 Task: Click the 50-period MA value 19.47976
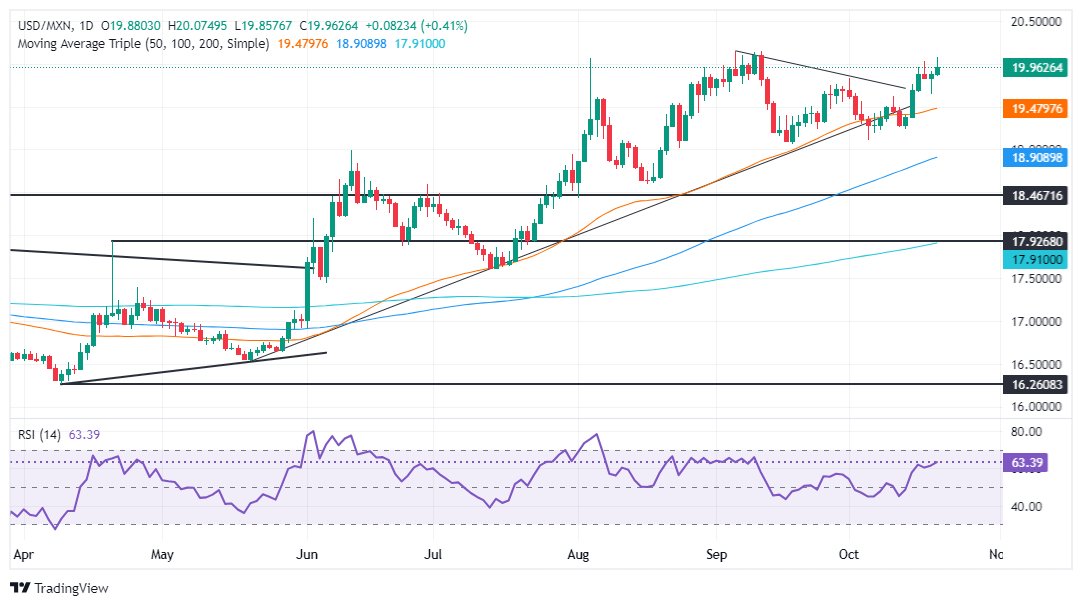[x=303, y=43]
